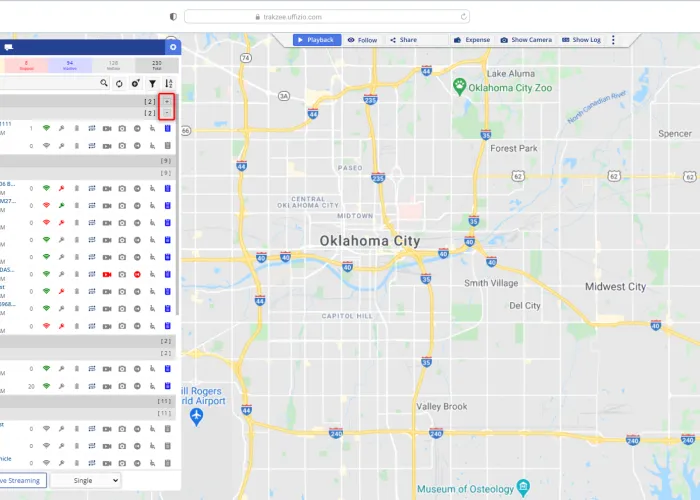Click the Museum of Osteology map pin
The image size is (700, 500).
(x=523, y=487)
